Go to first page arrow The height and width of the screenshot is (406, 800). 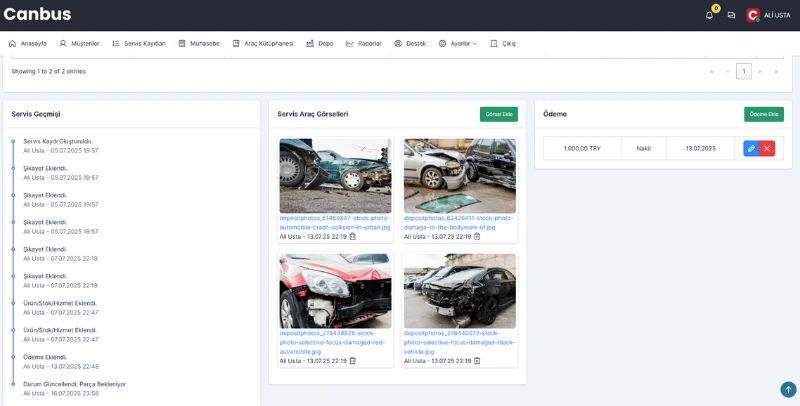(712, 71)
